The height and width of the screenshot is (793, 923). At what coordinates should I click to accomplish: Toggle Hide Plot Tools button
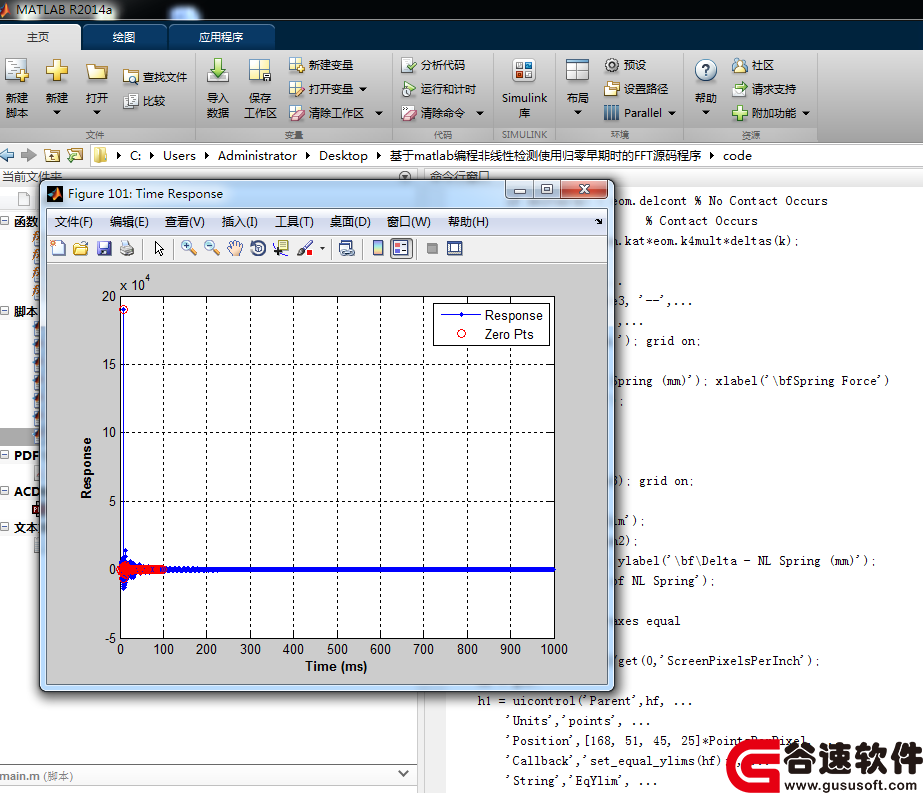click(432, 248)
